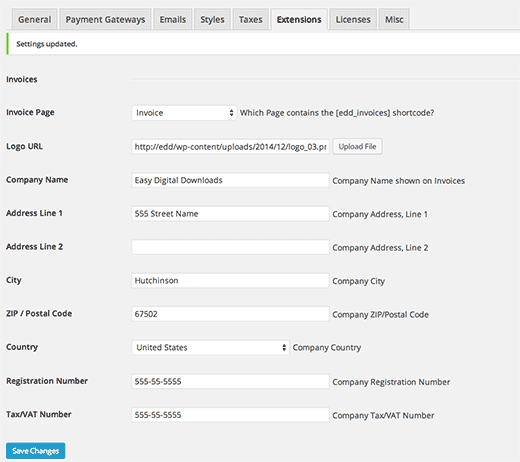Click the 'Logo URL' label

coord(24,146)
